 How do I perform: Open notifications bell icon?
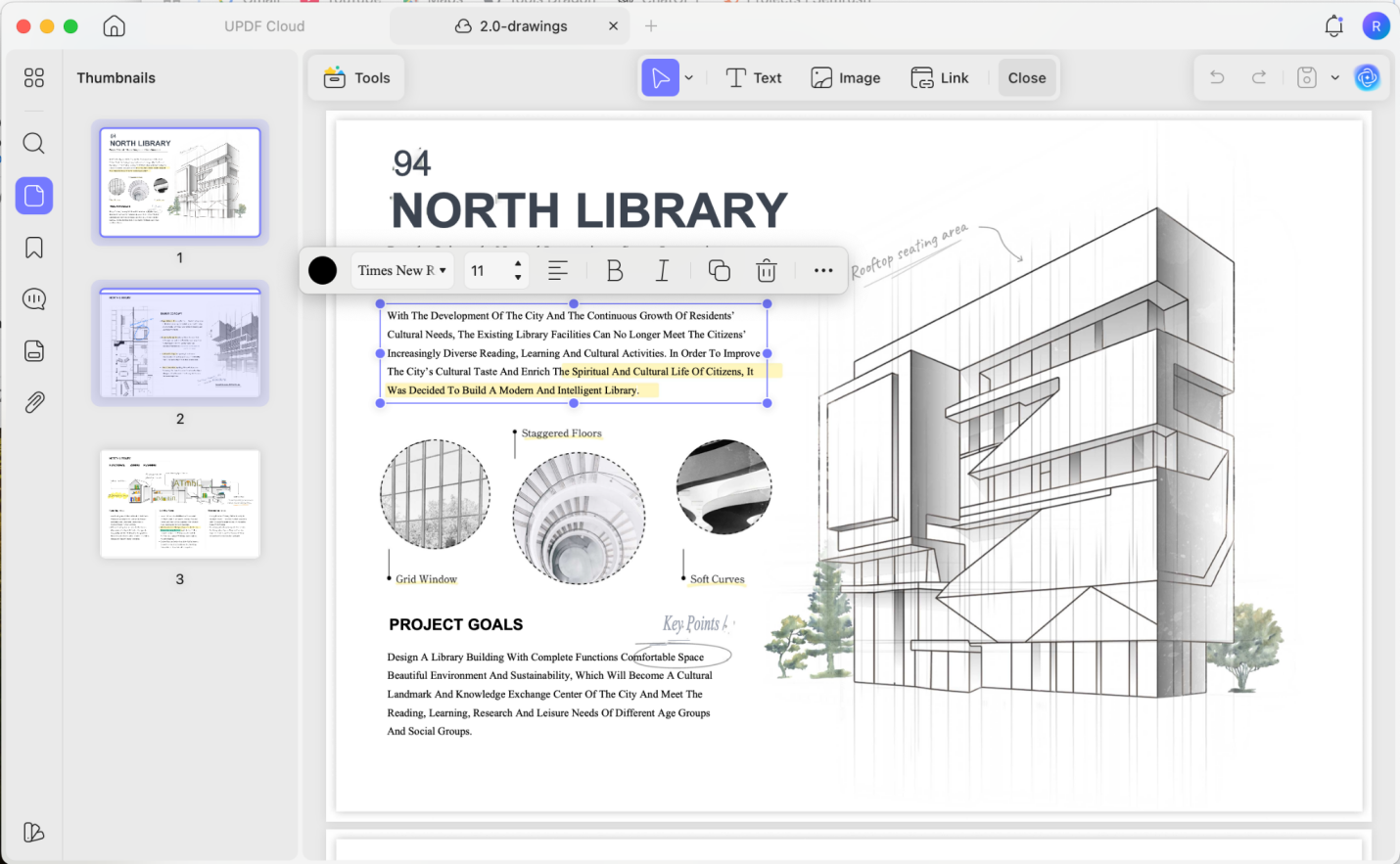click(x=1333, y=26)
